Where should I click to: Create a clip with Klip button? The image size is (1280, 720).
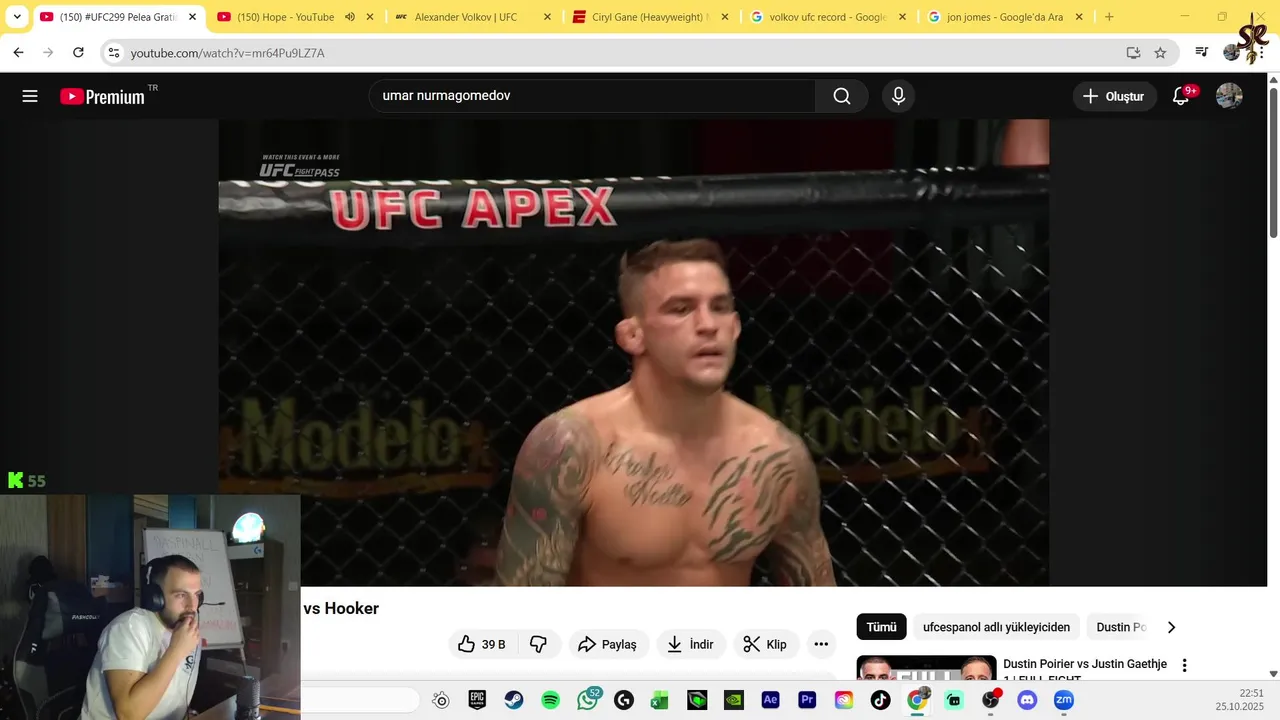tap(765, 644)
